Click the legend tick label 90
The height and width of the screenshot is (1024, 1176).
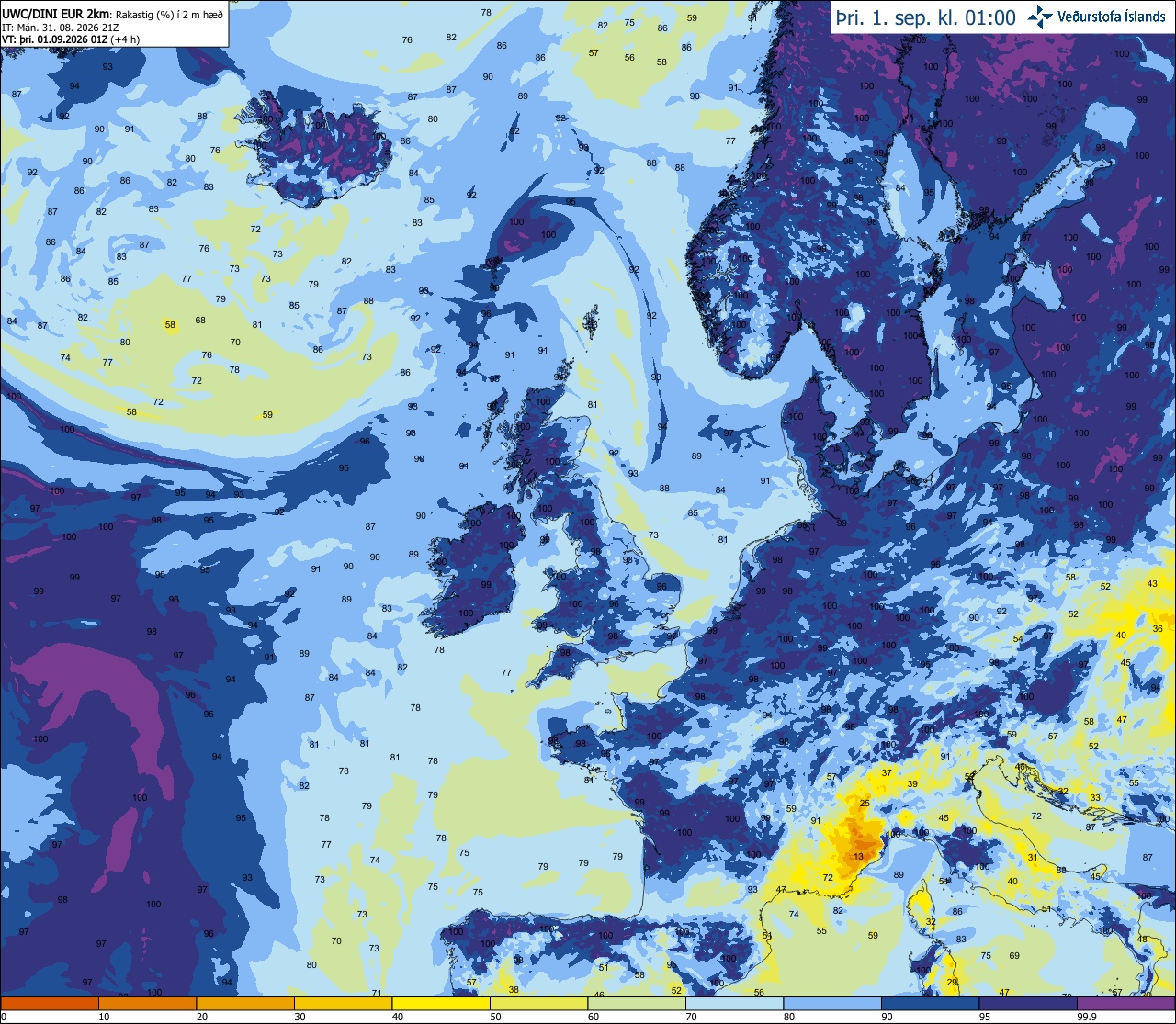click(886, 1017)
